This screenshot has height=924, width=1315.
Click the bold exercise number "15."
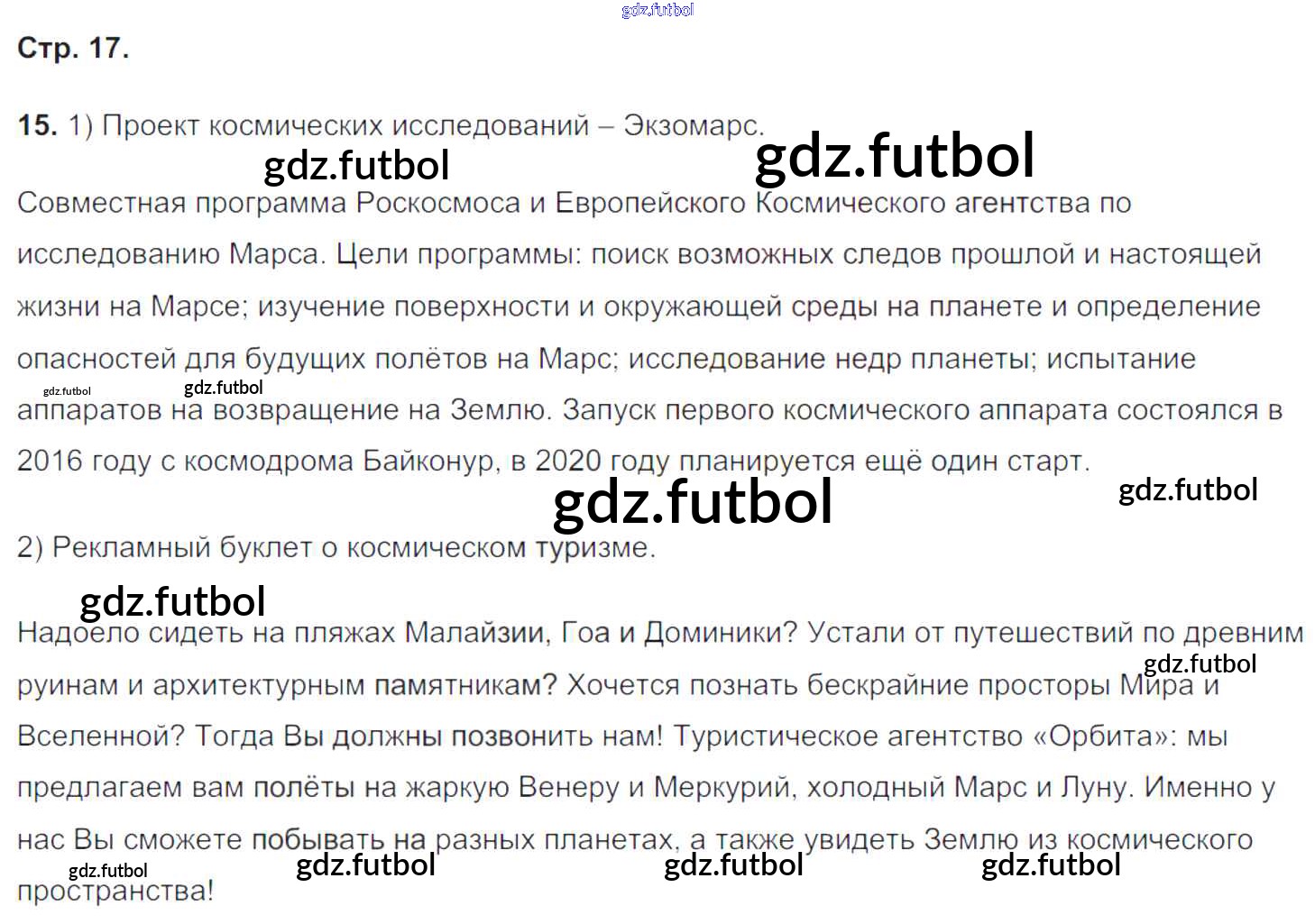pyautogui.click(x=37, y=125)
